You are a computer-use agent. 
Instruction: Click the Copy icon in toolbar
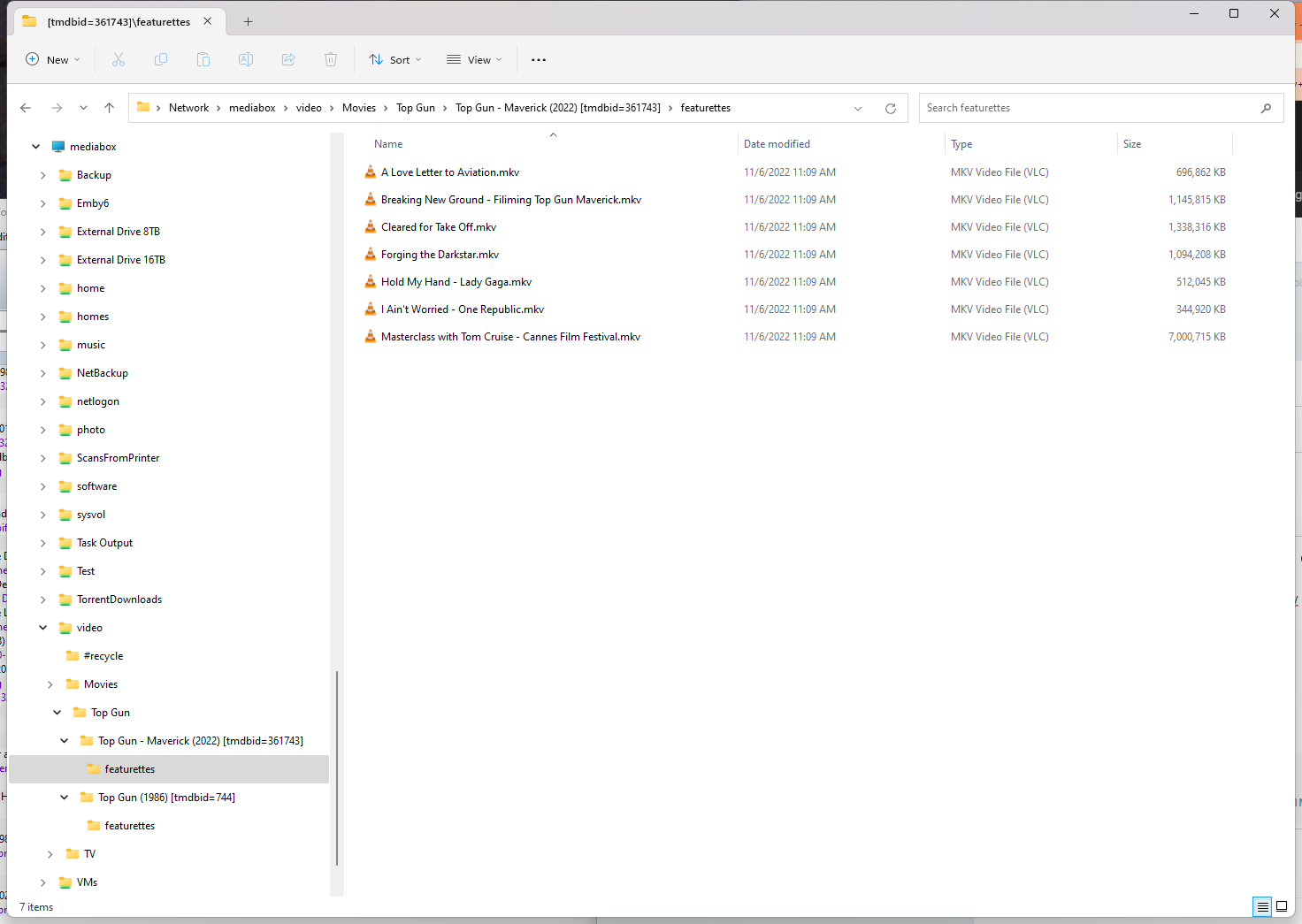(161, 59)
